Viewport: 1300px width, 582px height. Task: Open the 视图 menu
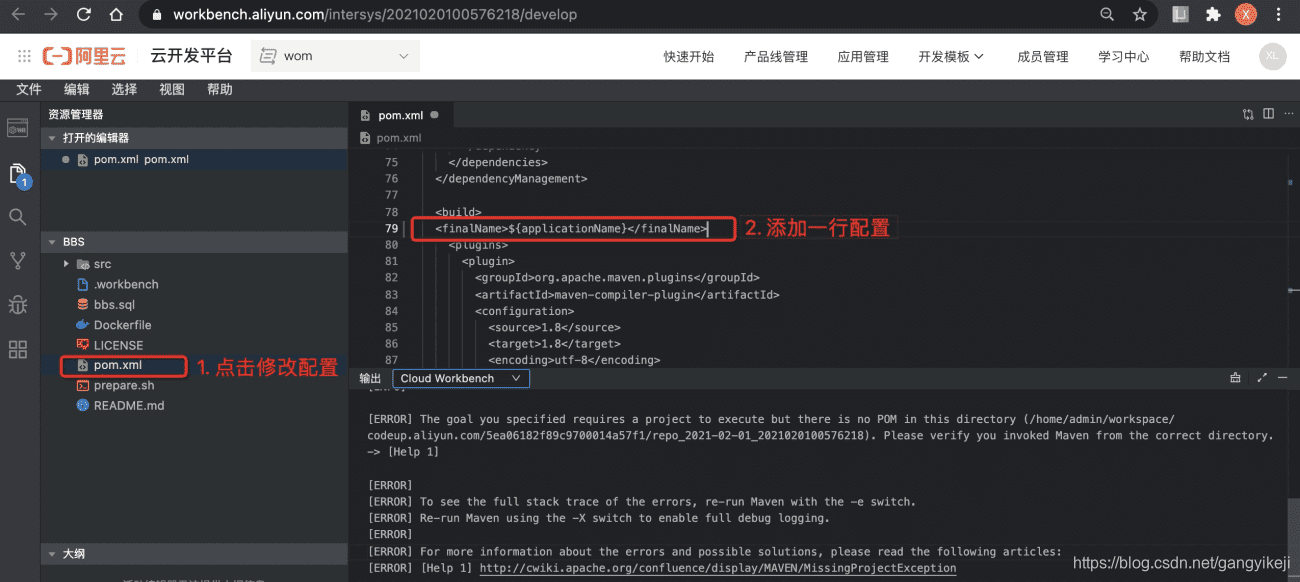[x=172, y=89]
